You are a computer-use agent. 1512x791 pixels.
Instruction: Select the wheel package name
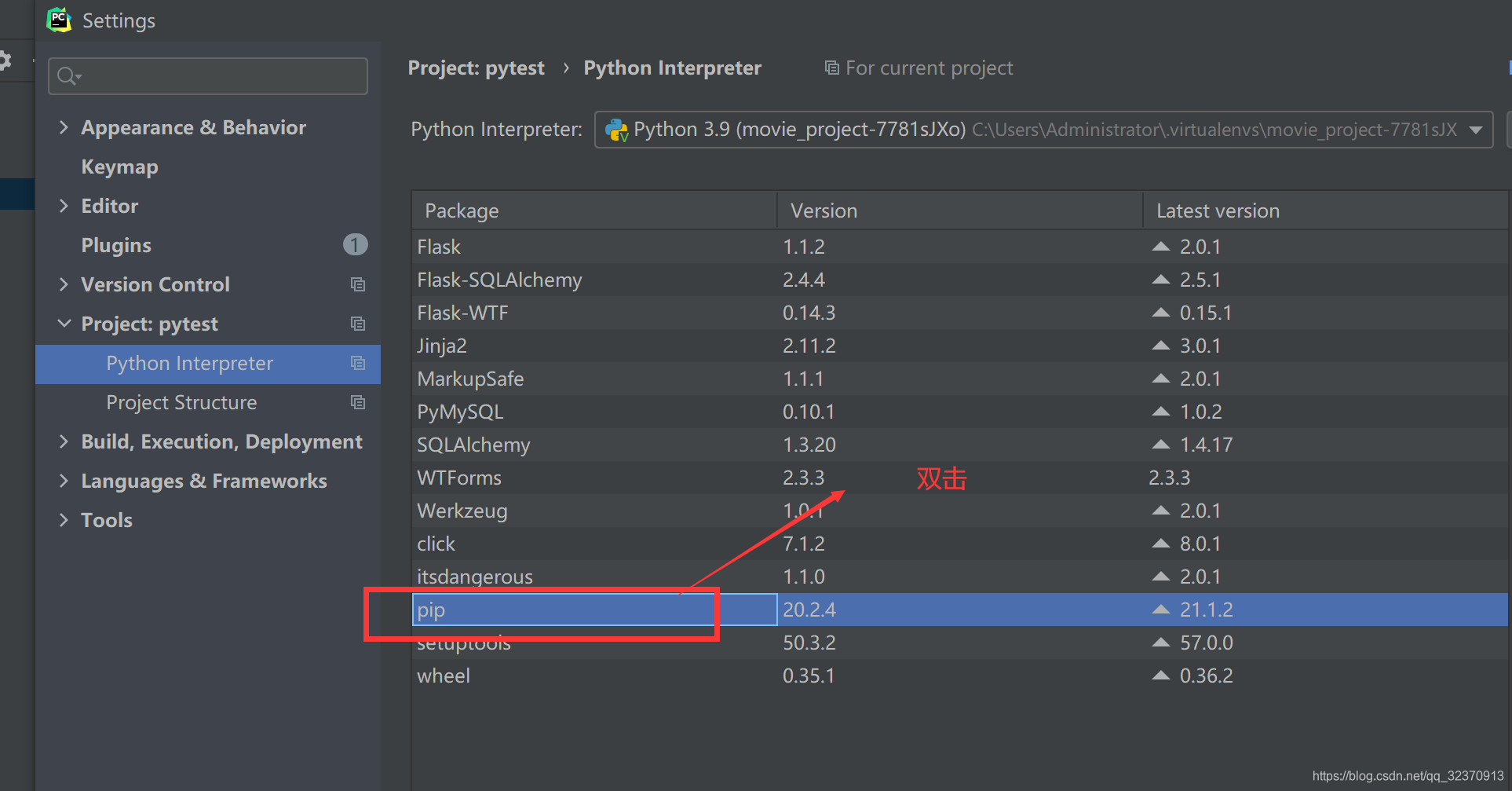[444, 676]
